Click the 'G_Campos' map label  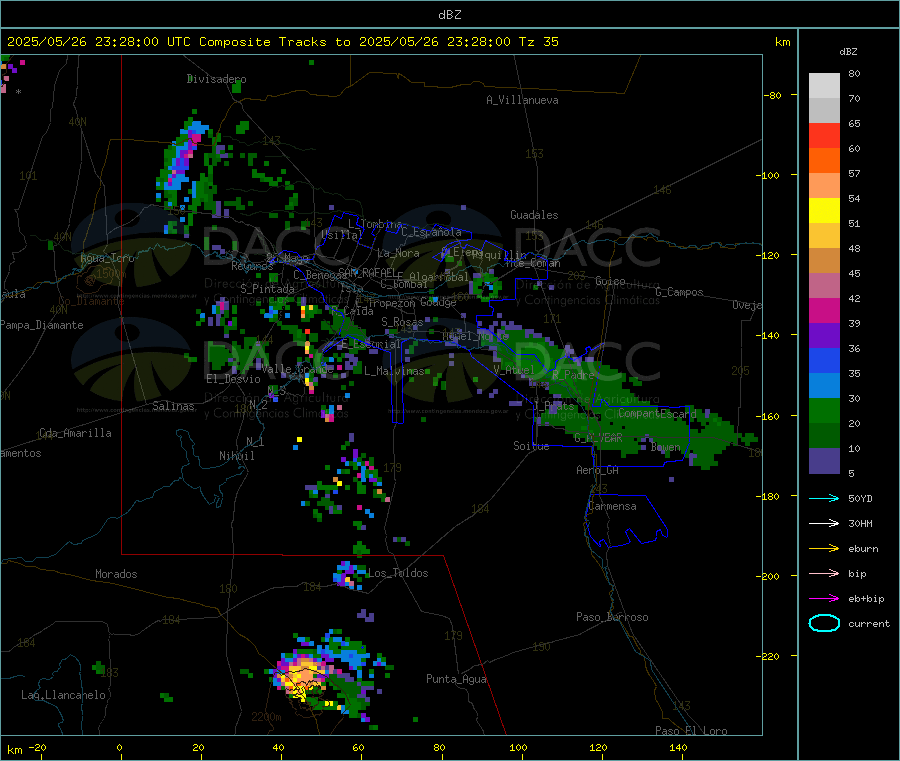pos(679,292)
